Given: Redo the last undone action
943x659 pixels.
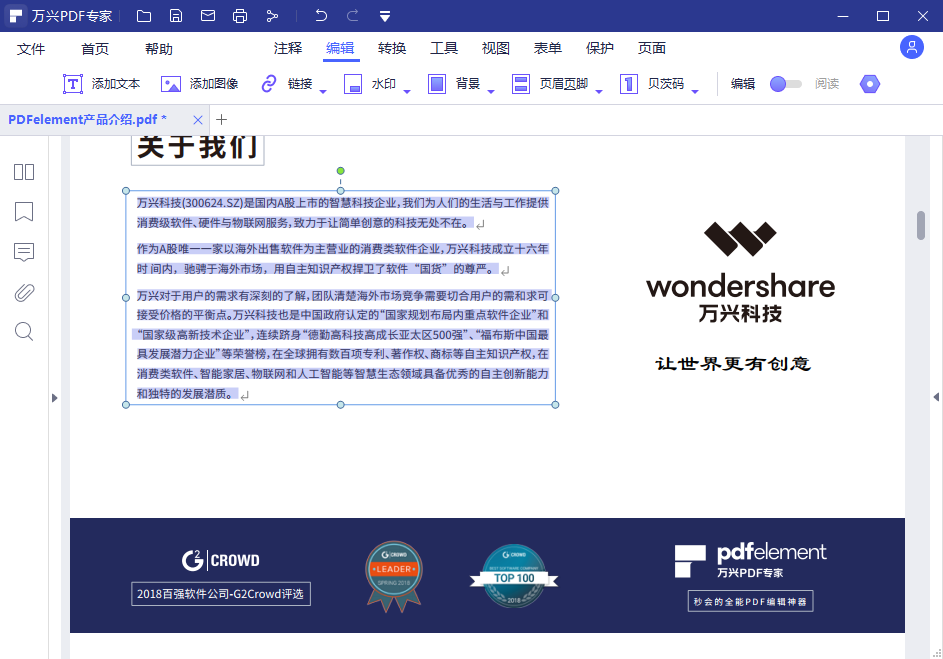Looking at the screenshot, I should tap(353, 16).
